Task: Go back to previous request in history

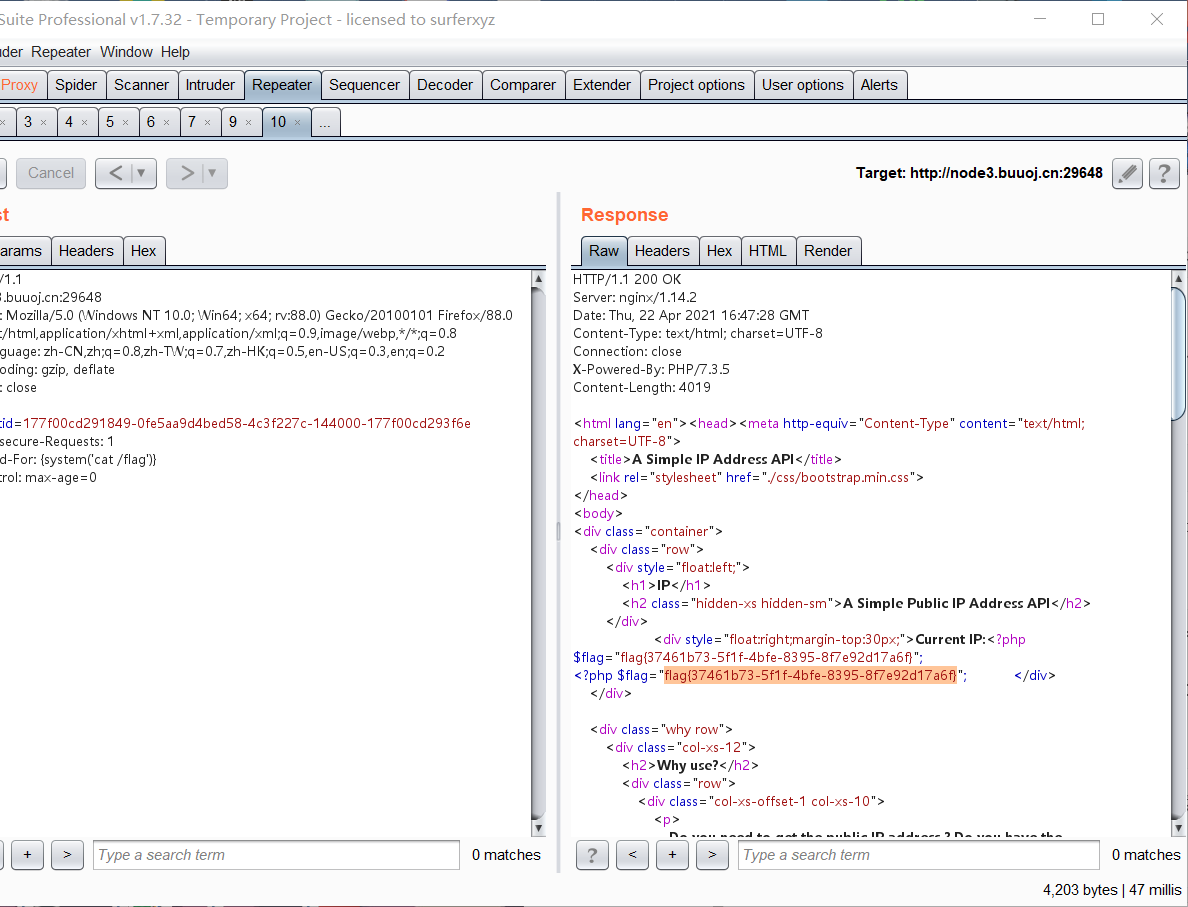Action: pos(115,174)
